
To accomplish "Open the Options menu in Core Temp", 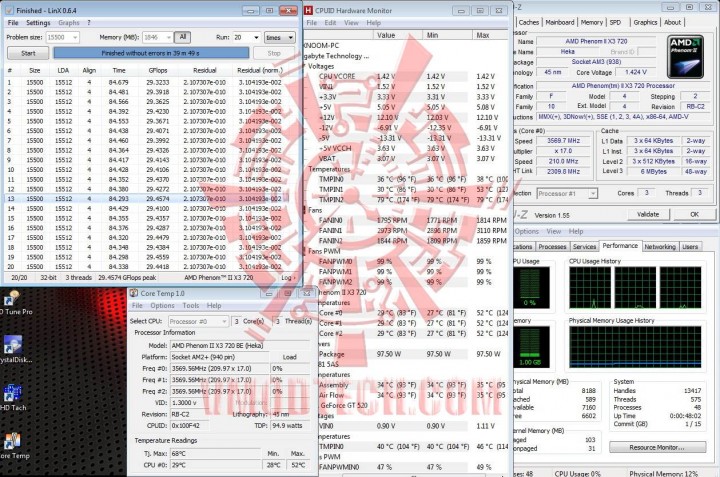I will coord(162,305).
